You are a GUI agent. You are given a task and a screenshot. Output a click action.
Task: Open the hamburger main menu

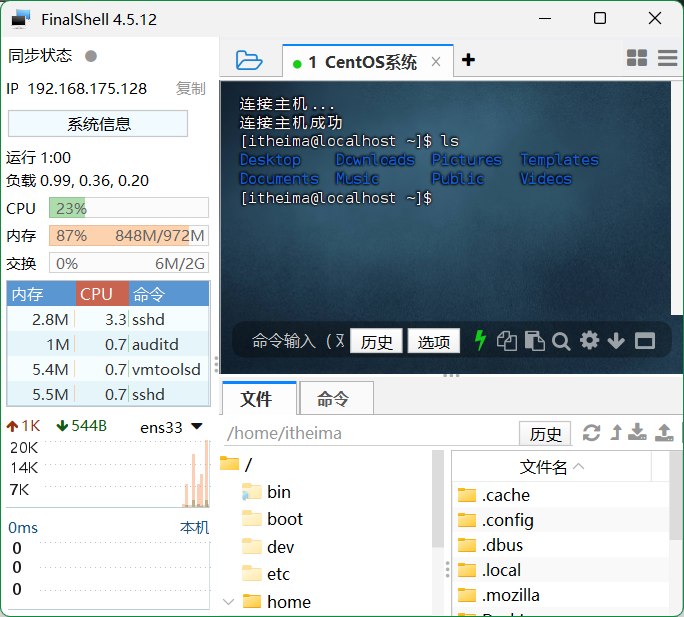667,58
